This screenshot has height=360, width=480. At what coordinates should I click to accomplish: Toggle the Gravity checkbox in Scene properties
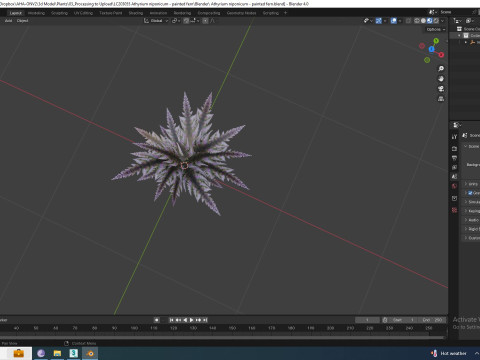click(470, 193)
